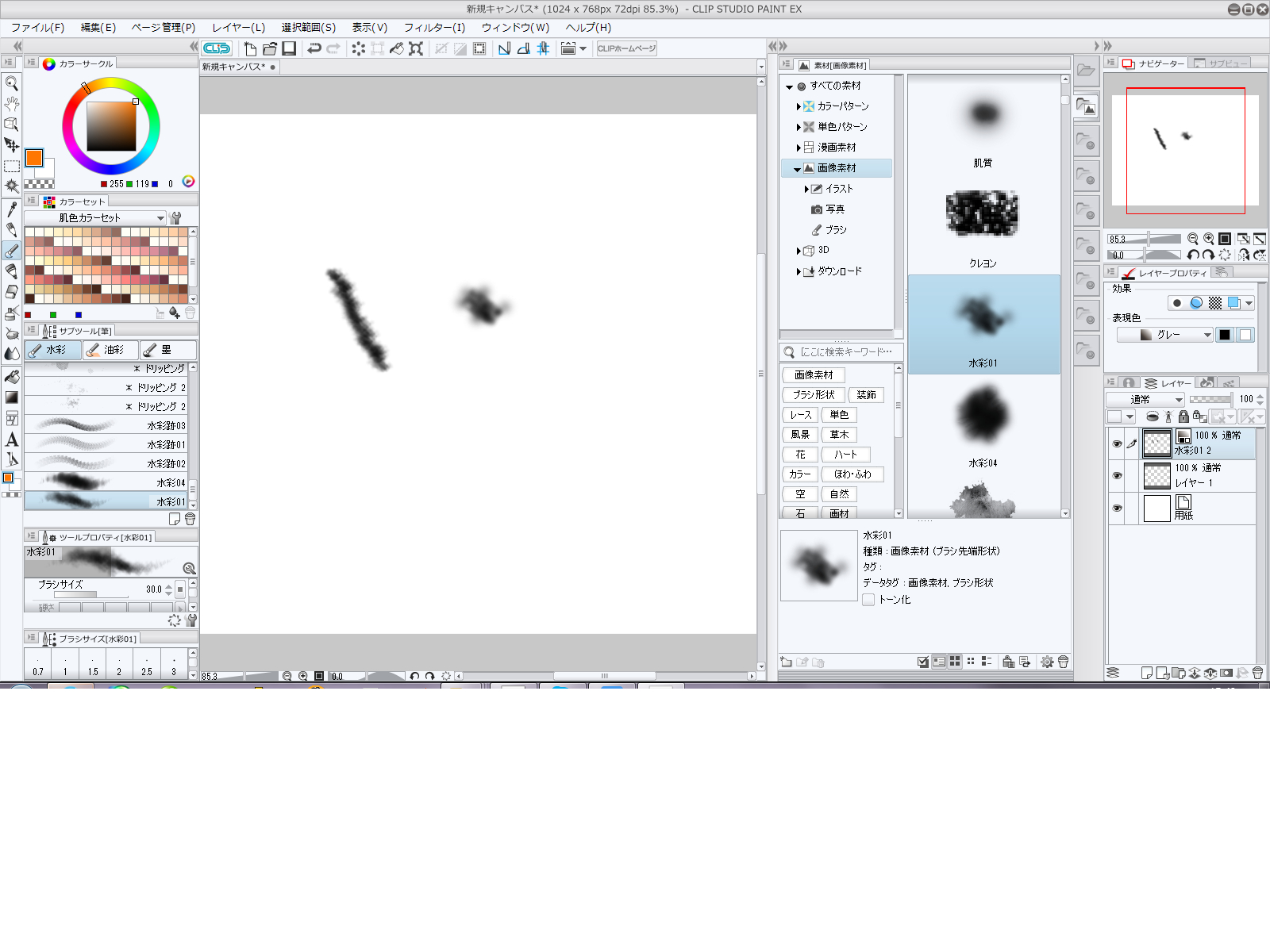Open the CLIP STUDIO launcher icon
The image size is (1270, 952).
pyautogui.click(x=217, y=48)
